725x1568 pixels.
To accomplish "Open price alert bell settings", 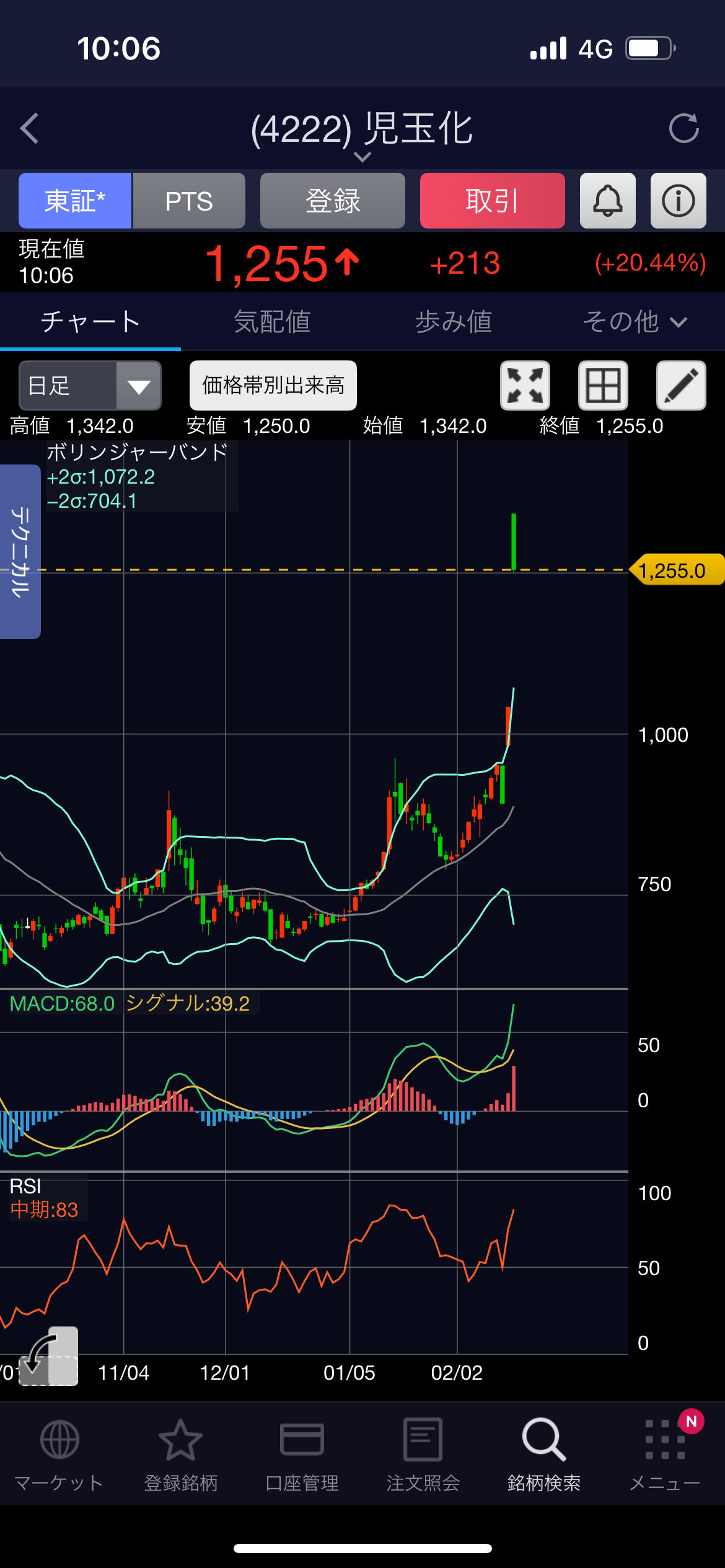I will click(x=607, y=201).
